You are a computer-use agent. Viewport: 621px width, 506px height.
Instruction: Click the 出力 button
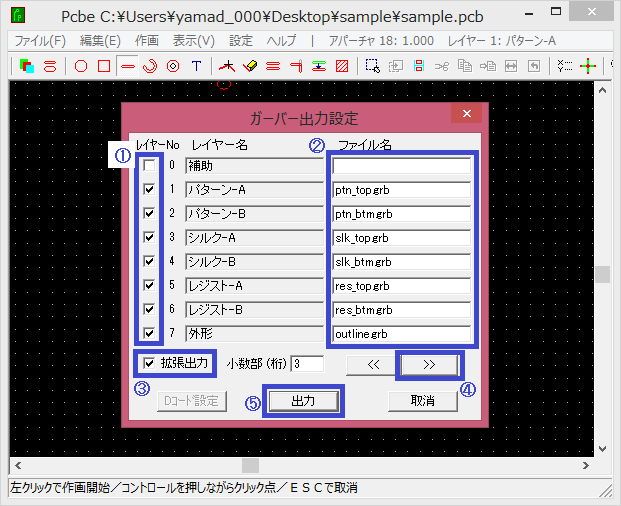(303, 401)
